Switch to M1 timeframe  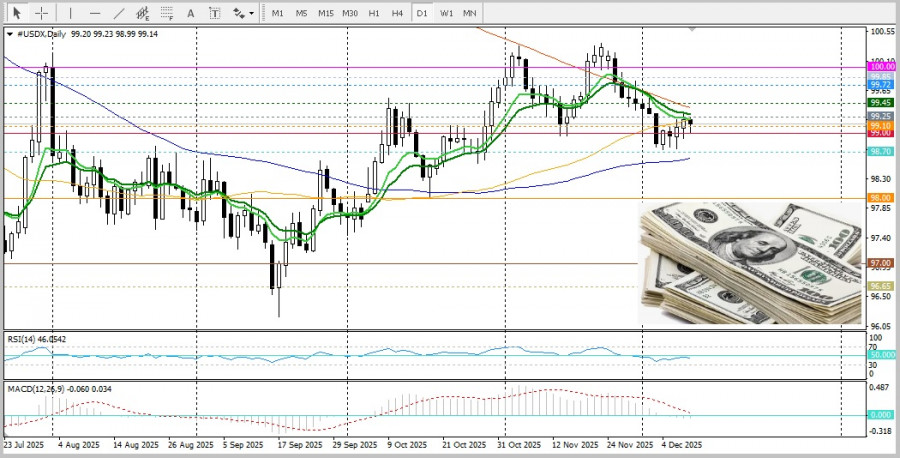click(278, 13)
